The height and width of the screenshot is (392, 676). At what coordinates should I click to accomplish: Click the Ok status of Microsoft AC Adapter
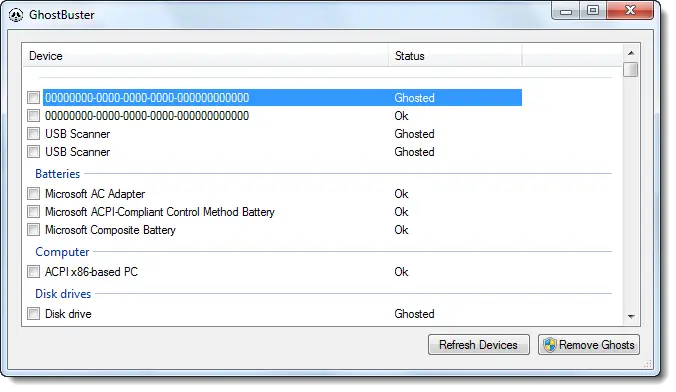tap(401, 194)
